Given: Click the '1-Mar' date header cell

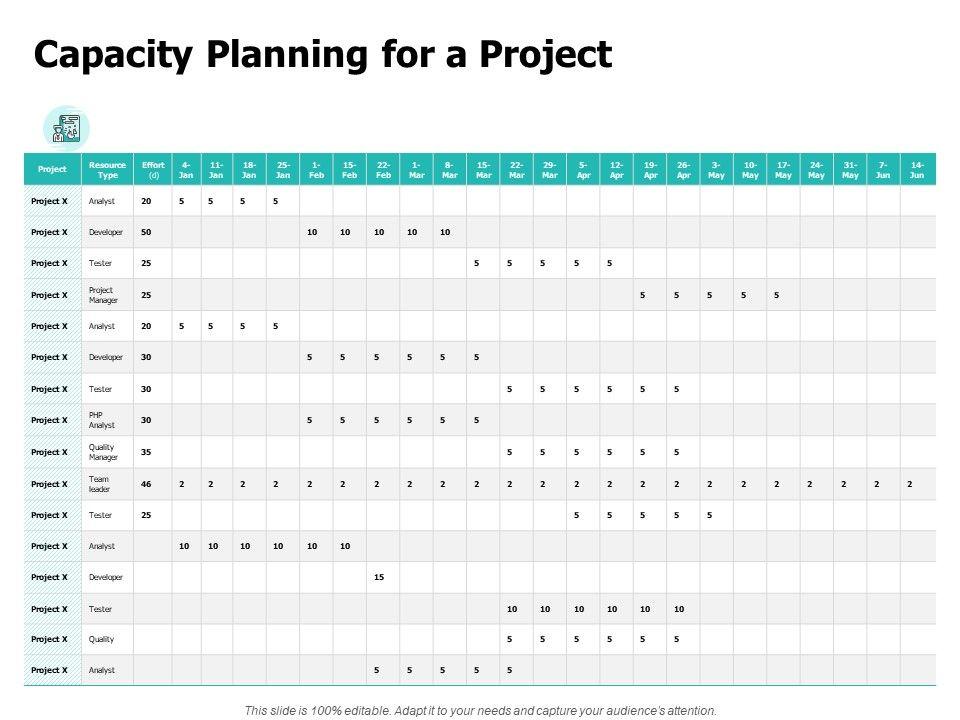Looking at the screenshot, I should pos(415,169).
